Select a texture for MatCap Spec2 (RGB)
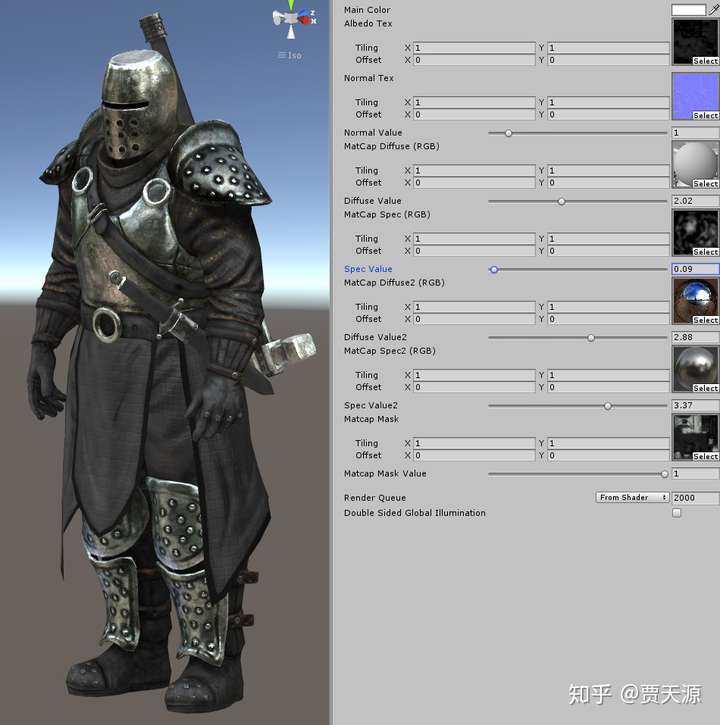This screenshot has height=725, width=720. (x=705, y=388)
